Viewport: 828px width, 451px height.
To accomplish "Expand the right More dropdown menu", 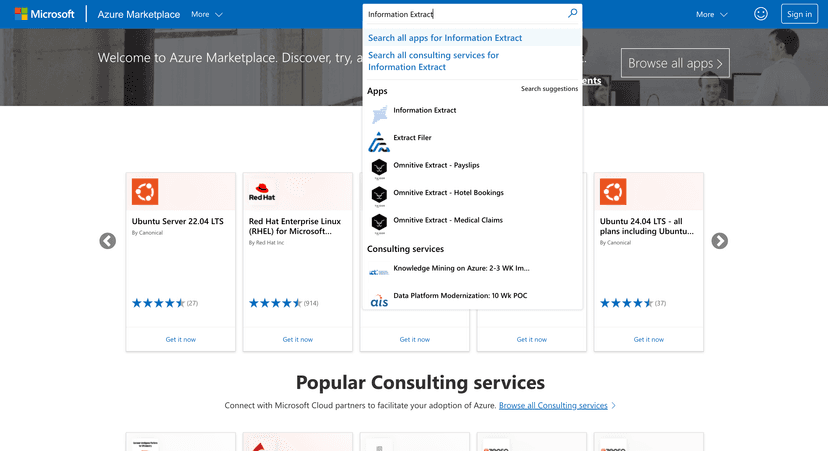I will click(711, 14).
